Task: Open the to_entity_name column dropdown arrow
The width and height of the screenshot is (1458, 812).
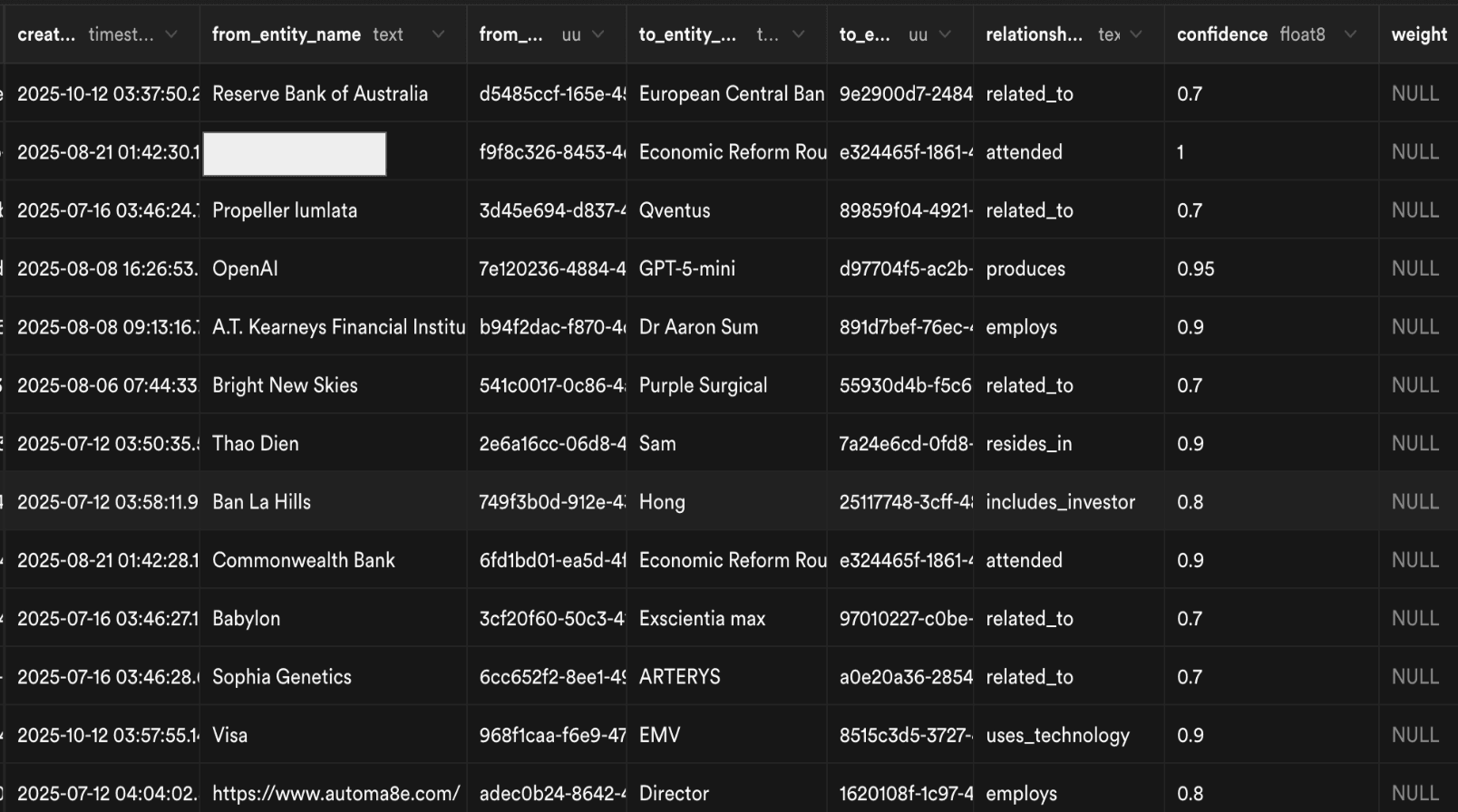Action: [798, 34]
